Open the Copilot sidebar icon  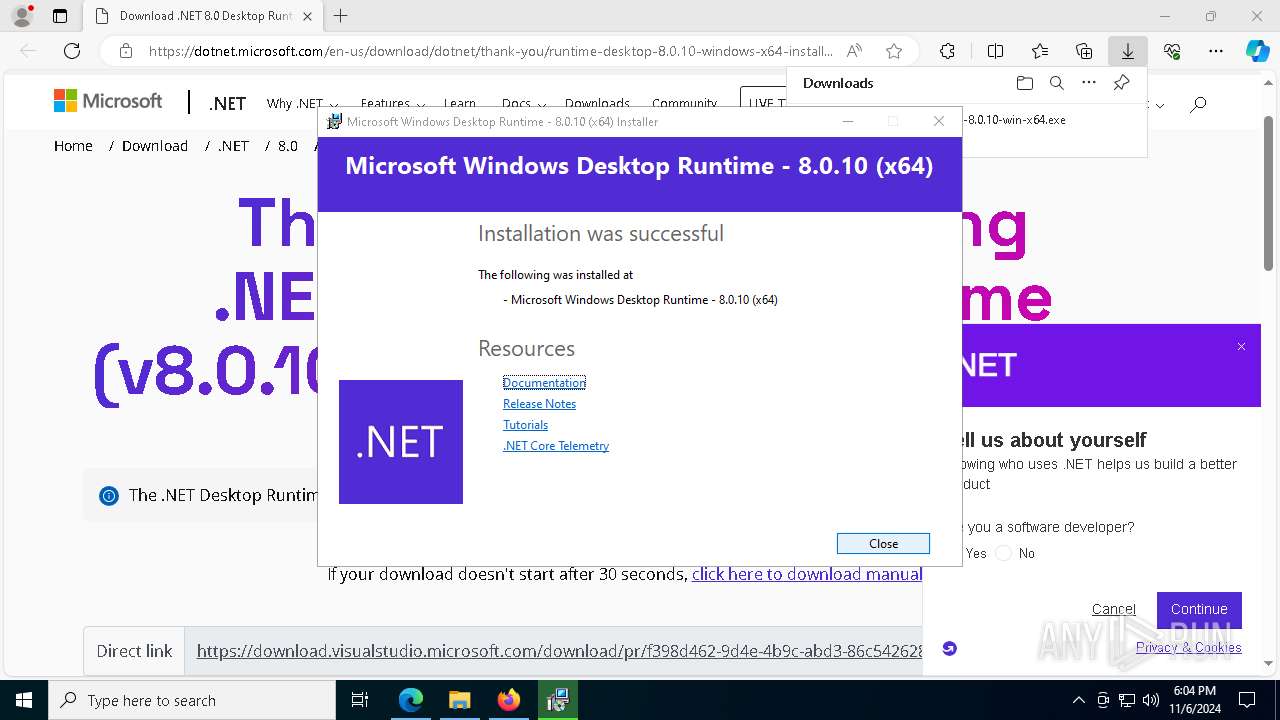click(x=1257, y=51)
